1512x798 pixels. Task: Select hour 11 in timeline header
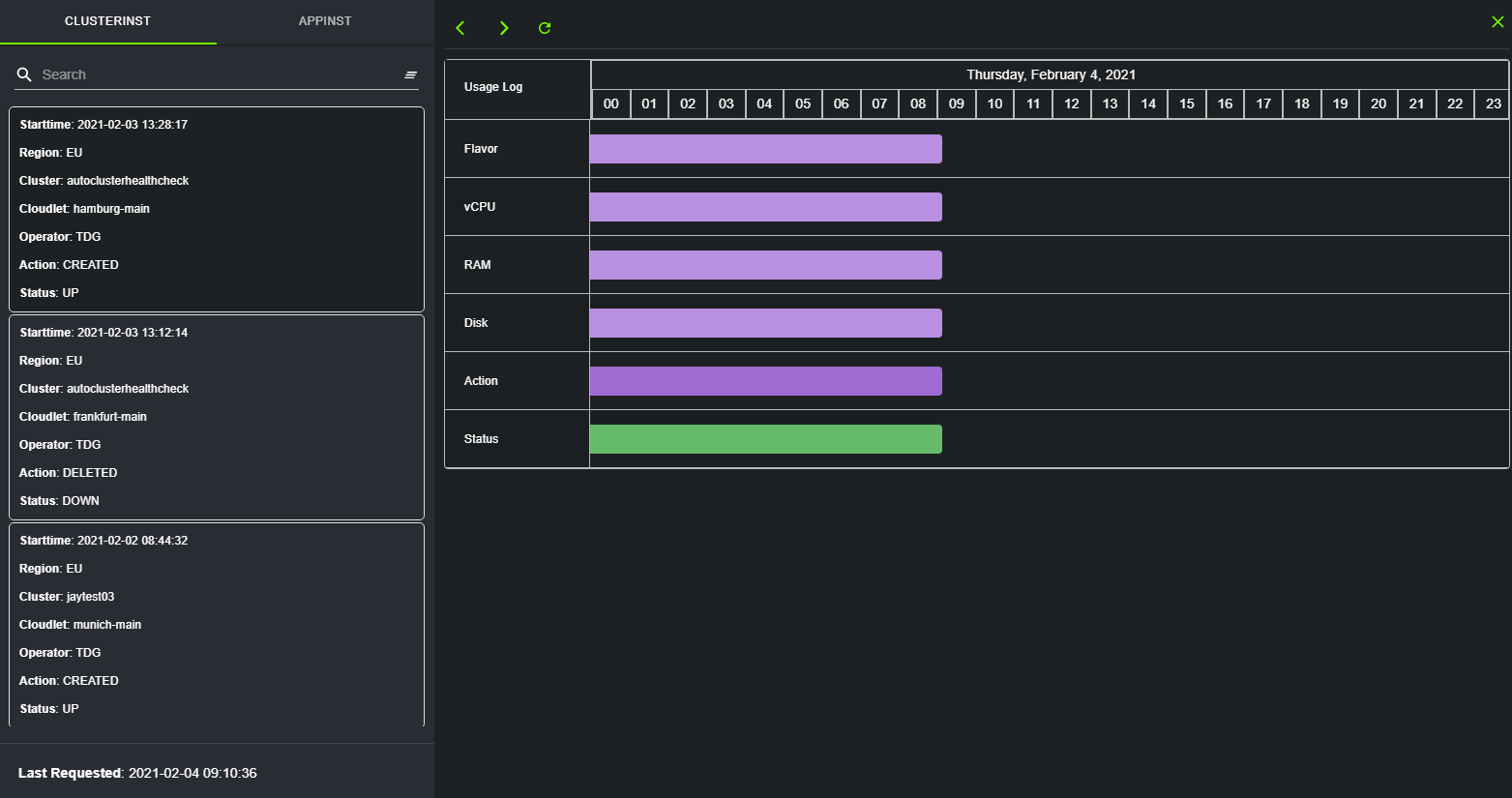1033,103
